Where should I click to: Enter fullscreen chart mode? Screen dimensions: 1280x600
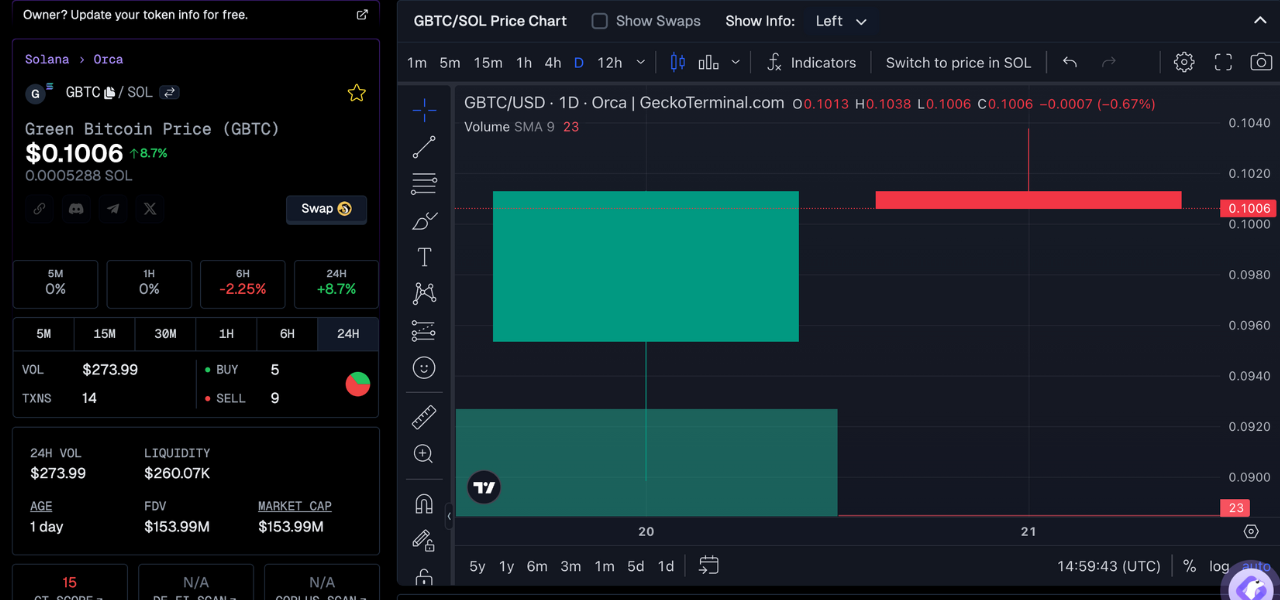pos(1223,62)
